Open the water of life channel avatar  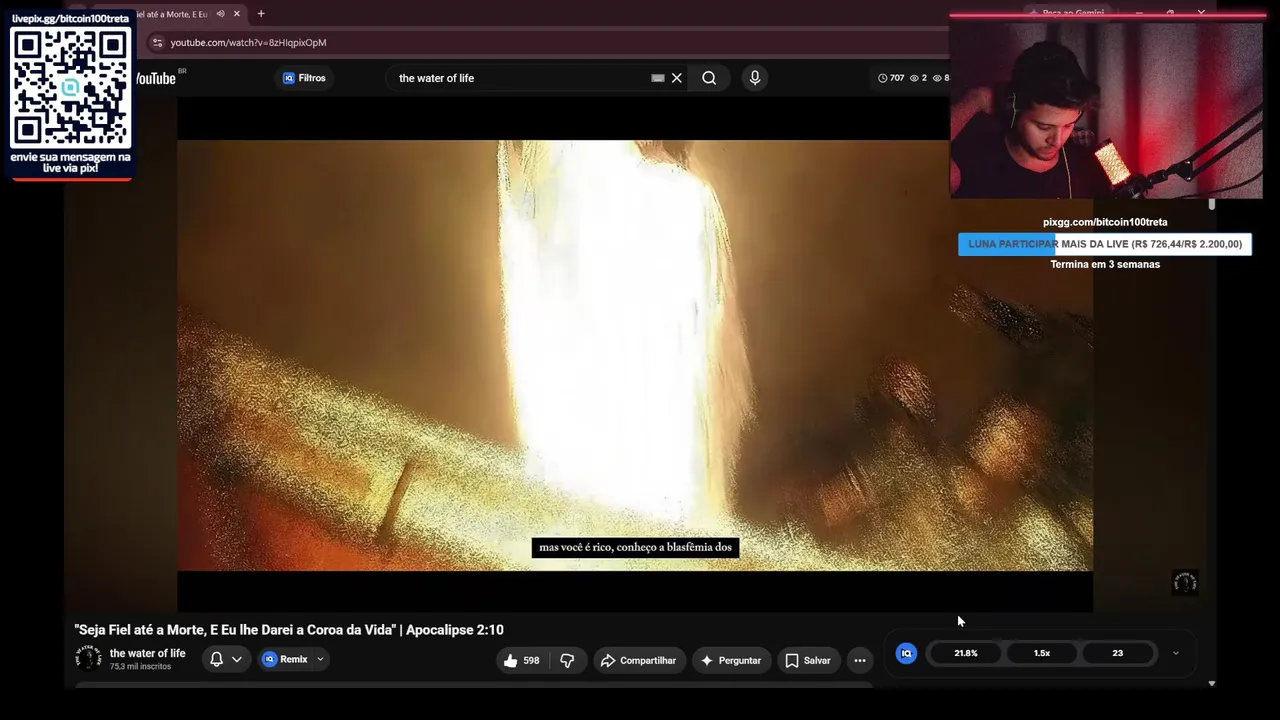point(88,658)
